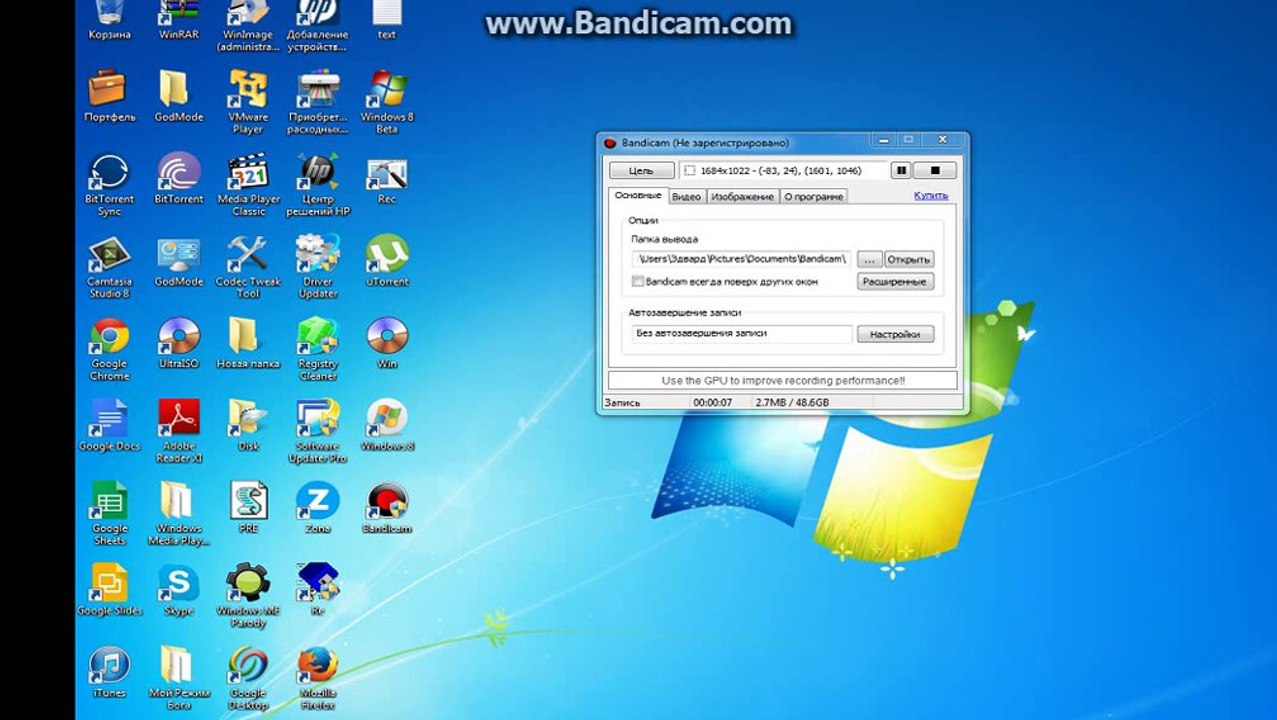
Task: Select the Rec shortcut icon
Action: pos(387,180)
